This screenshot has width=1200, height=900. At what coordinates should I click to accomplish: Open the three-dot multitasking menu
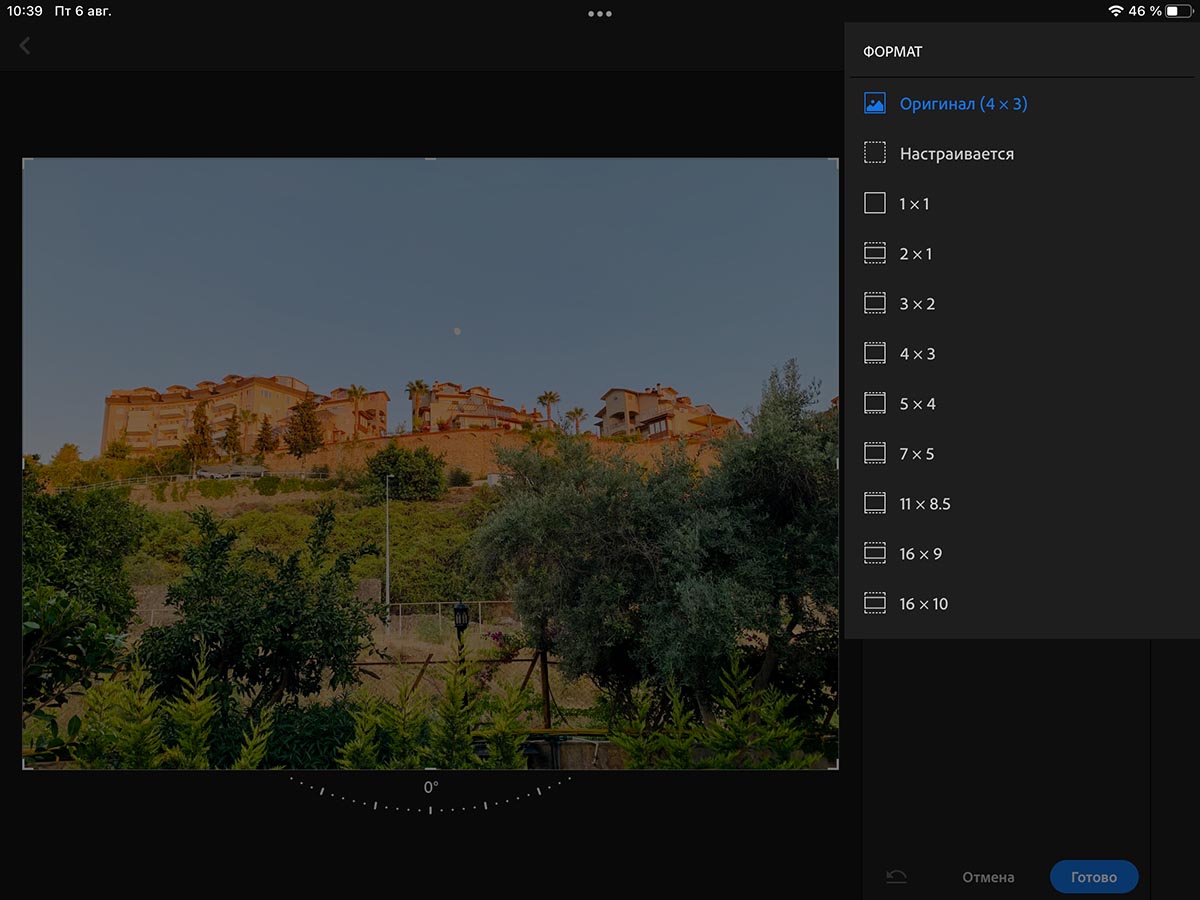click(600, 14)
